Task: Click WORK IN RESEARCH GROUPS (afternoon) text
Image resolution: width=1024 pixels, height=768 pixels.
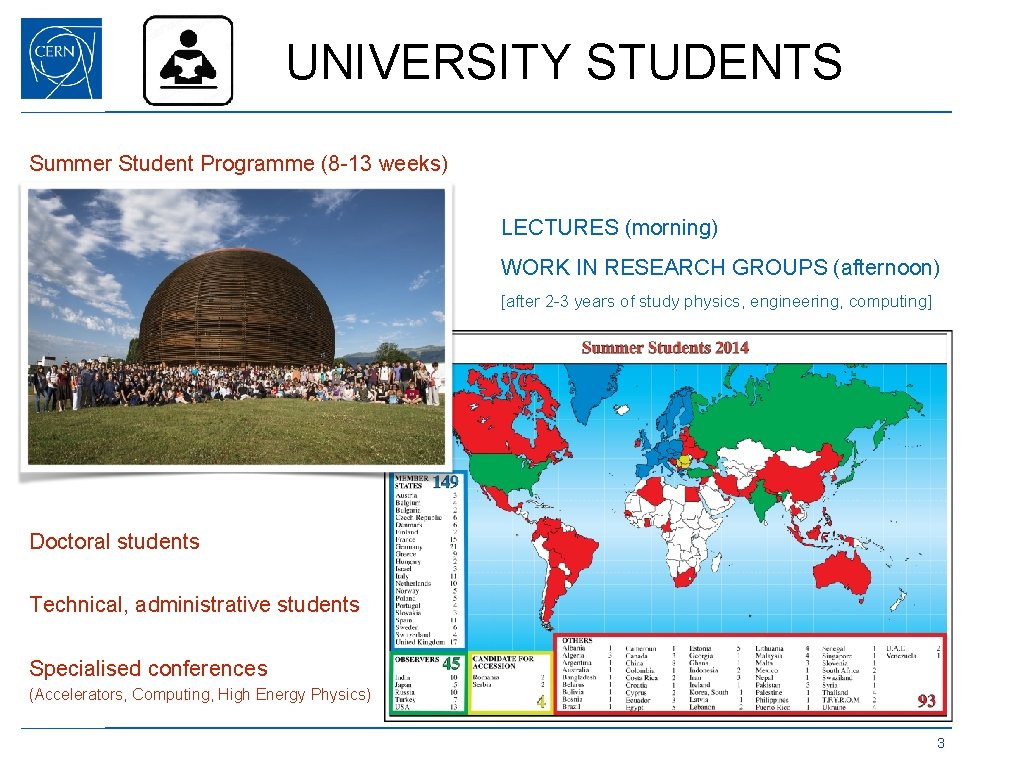Action: (x=720, y=267)
